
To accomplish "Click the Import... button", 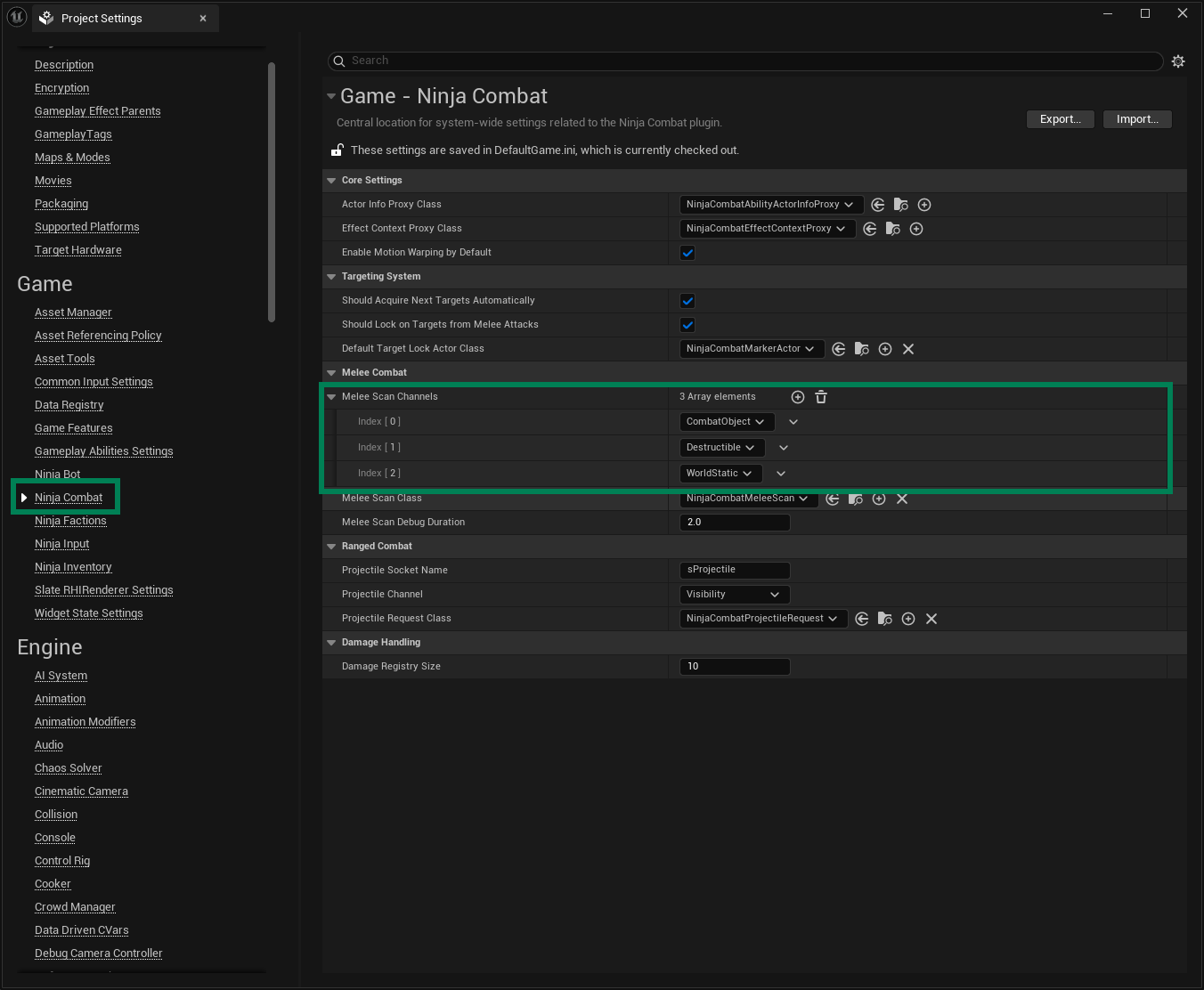I will [x=1137, y=119].
